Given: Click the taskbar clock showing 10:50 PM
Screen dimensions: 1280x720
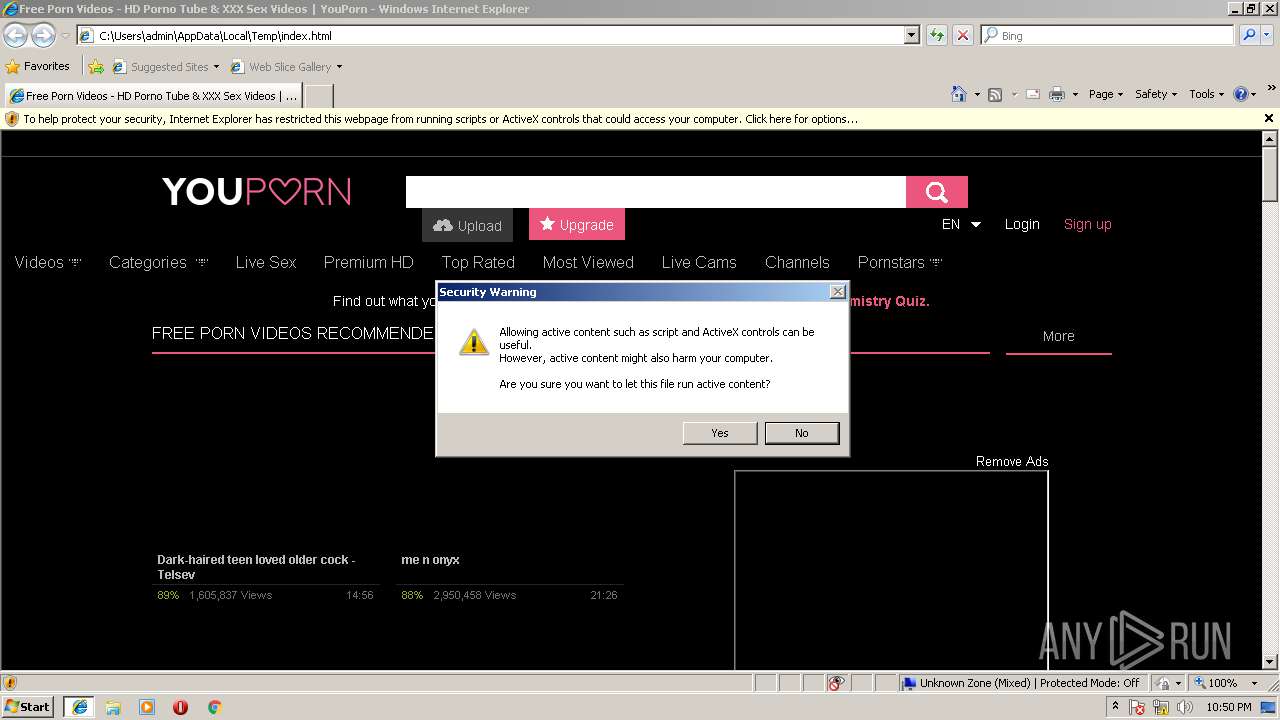Looking at the screenshot, I should [x=1228, y=707].
